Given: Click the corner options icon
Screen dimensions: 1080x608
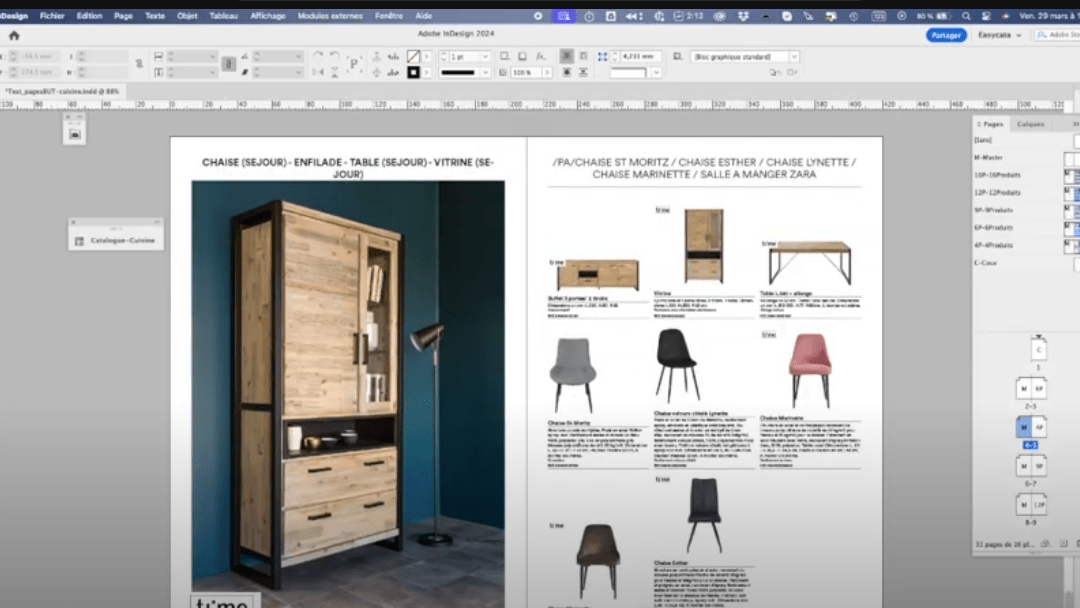Looking at the screenshot, I should pyautogui.click(x=504, y=56).
